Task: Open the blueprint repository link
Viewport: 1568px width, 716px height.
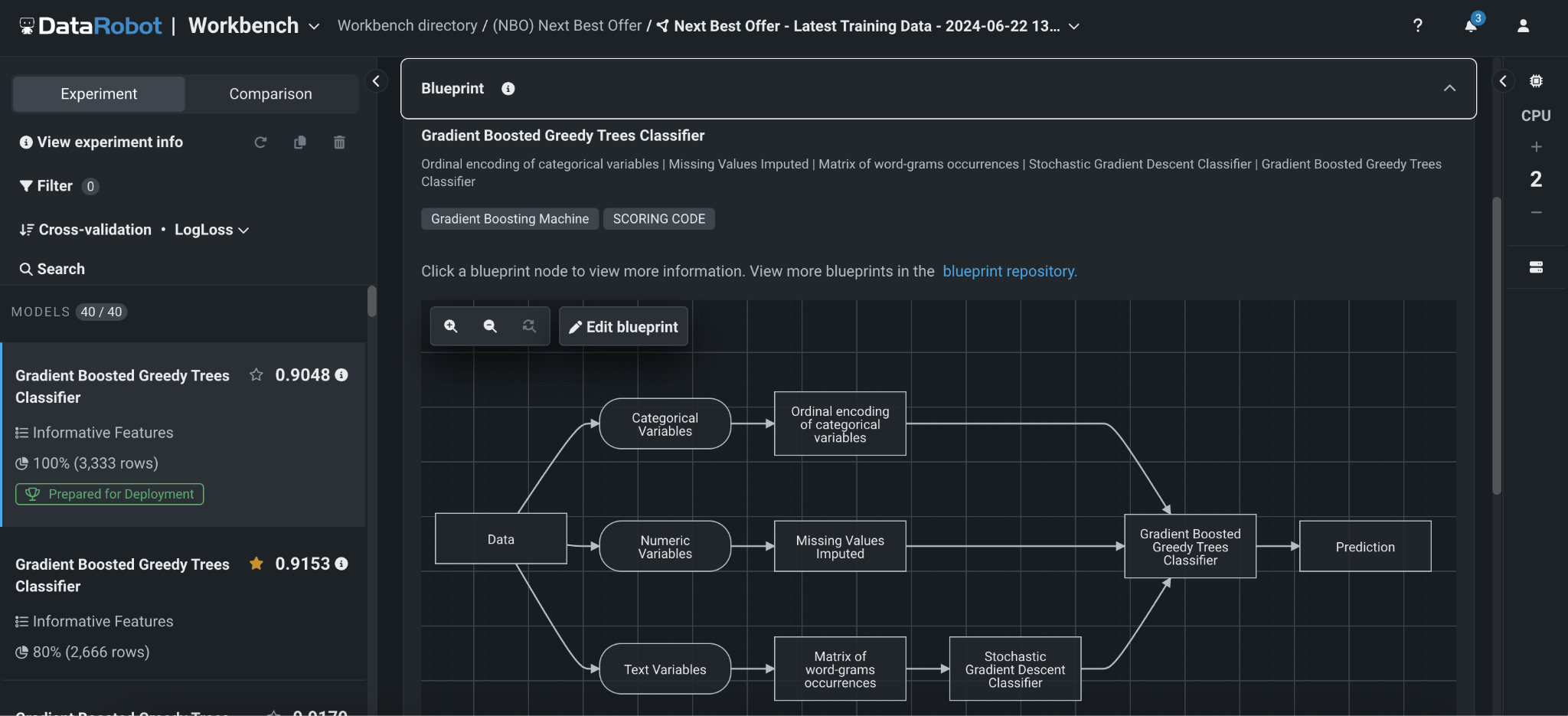Action: point(1009,271)
